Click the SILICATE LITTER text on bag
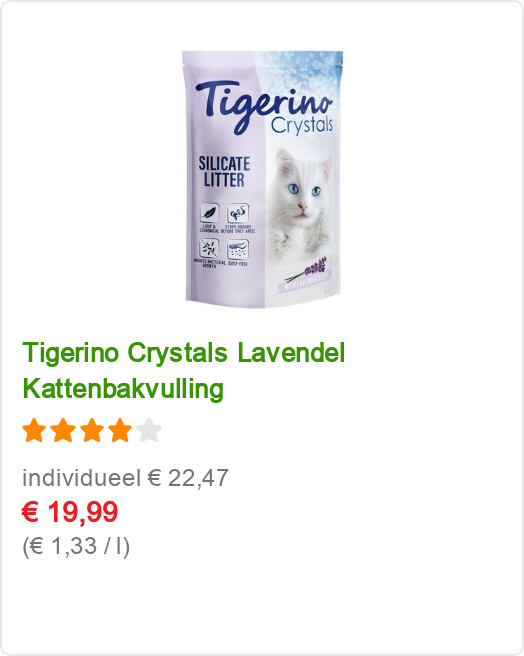This screenshot has height=656, width=524. click(x=224, y=172)
